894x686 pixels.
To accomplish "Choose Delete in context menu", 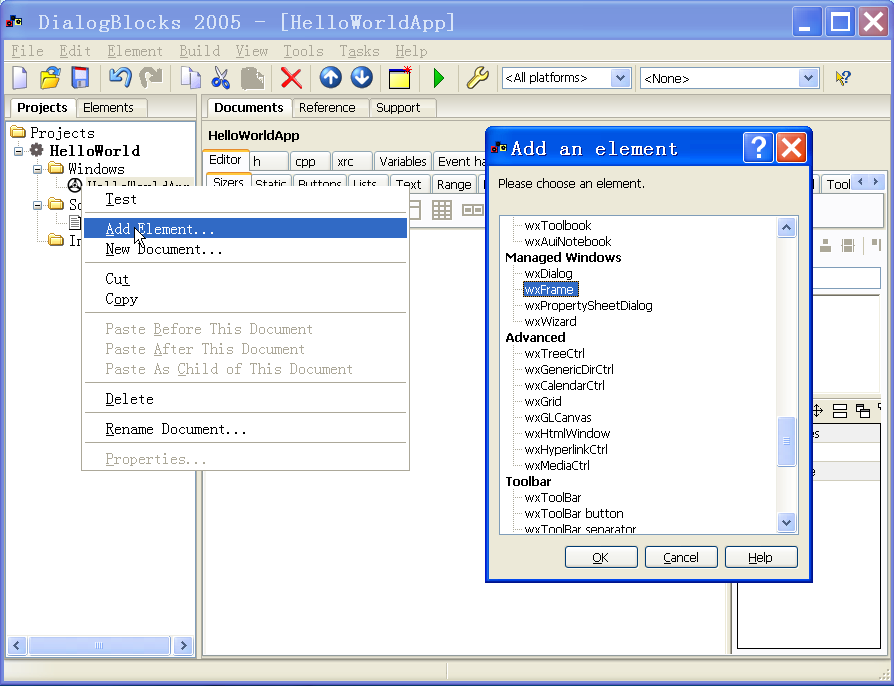I will pyautogui.click(x=245, y=399).
